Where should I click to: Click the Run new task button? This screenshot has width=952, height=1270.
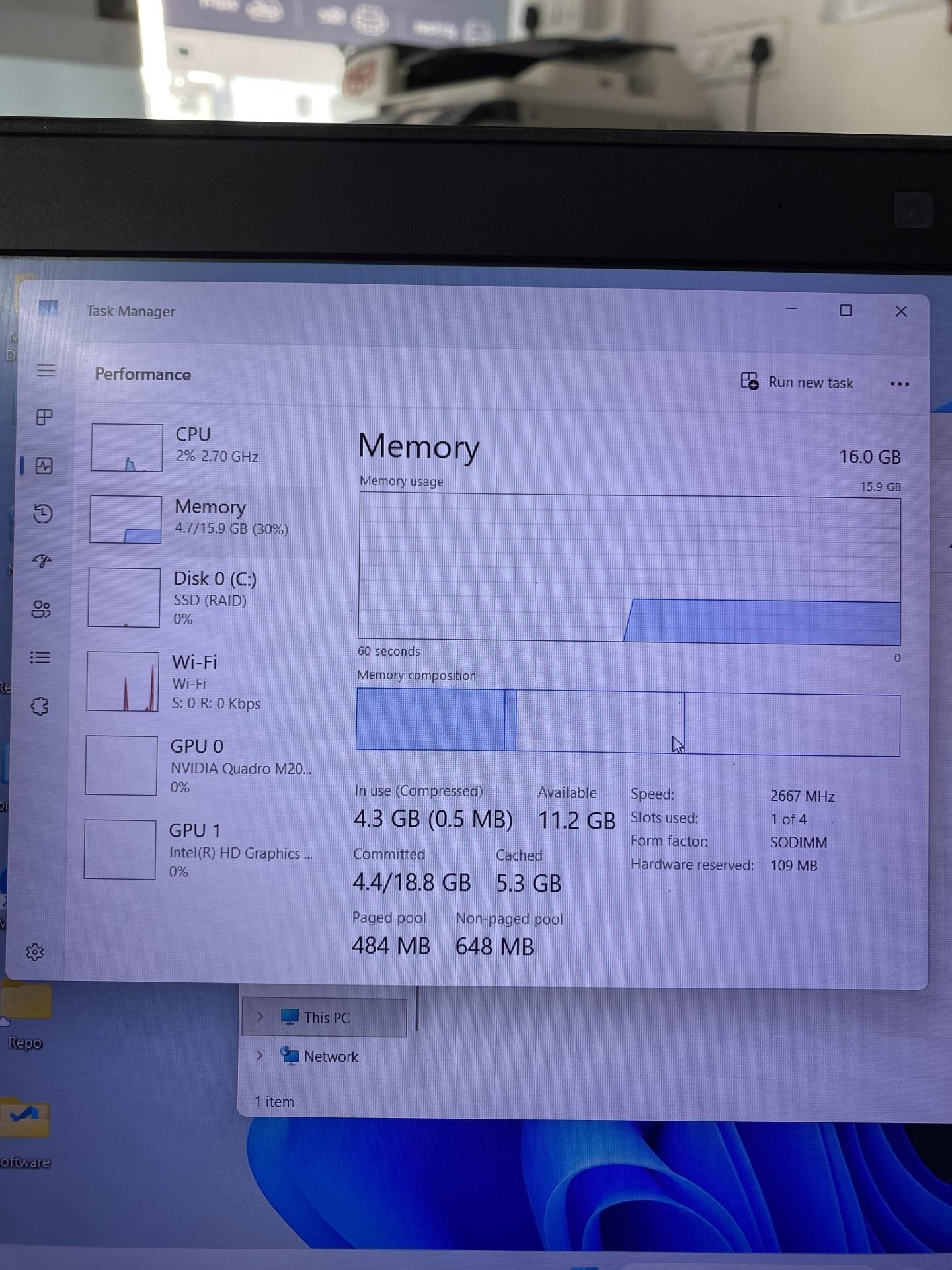pos(797,382)
